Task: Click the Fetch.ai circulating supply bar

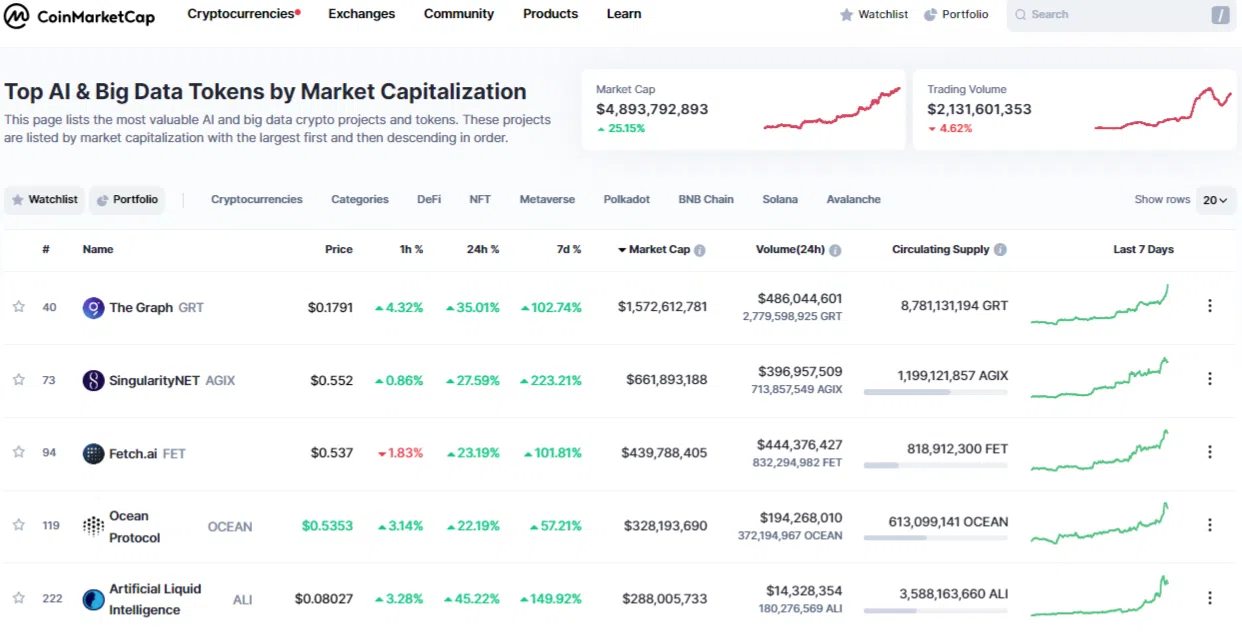Action: pos(936,465)
